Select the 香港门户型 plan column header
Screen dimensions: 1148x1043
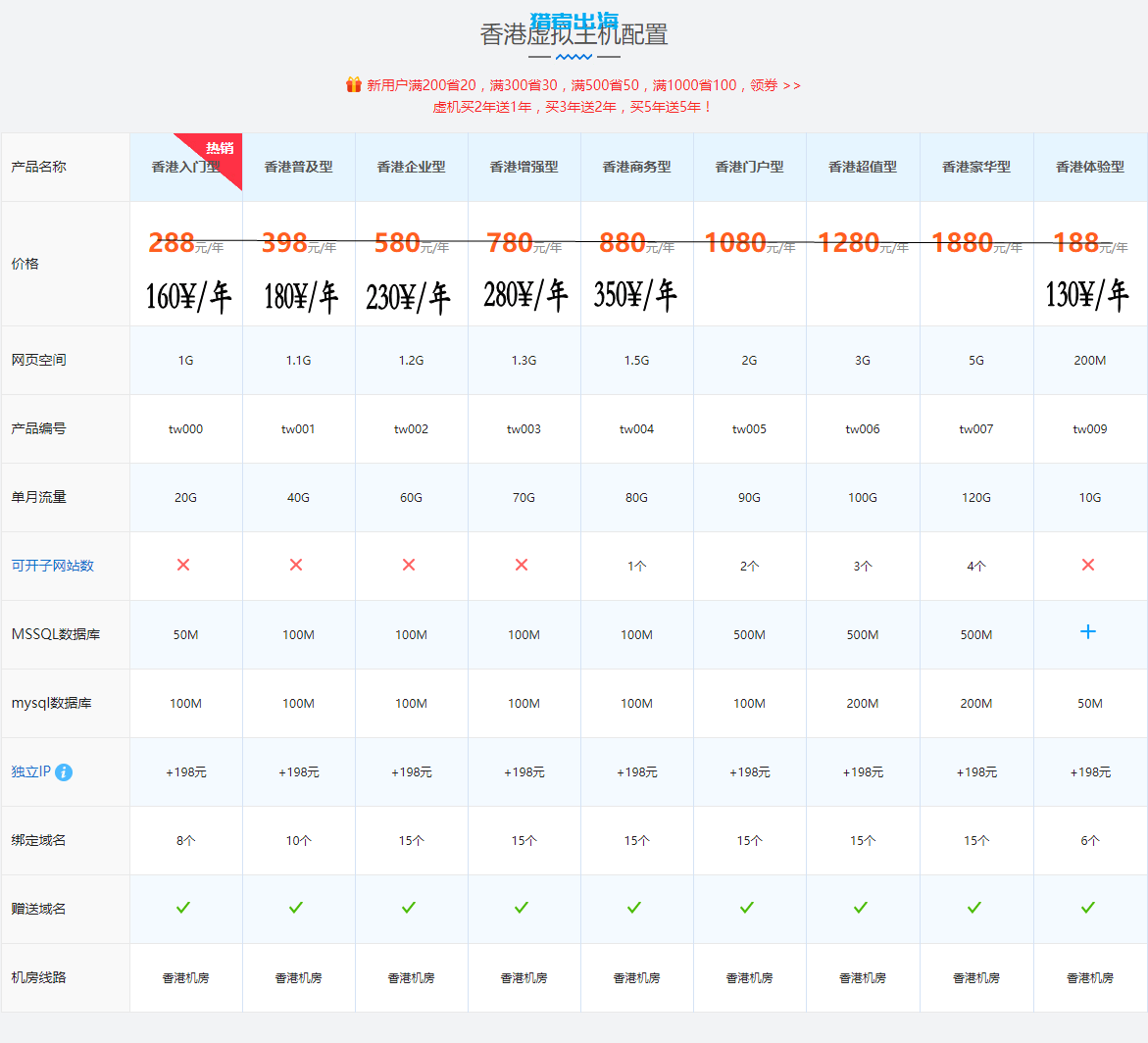click(750, 168)
